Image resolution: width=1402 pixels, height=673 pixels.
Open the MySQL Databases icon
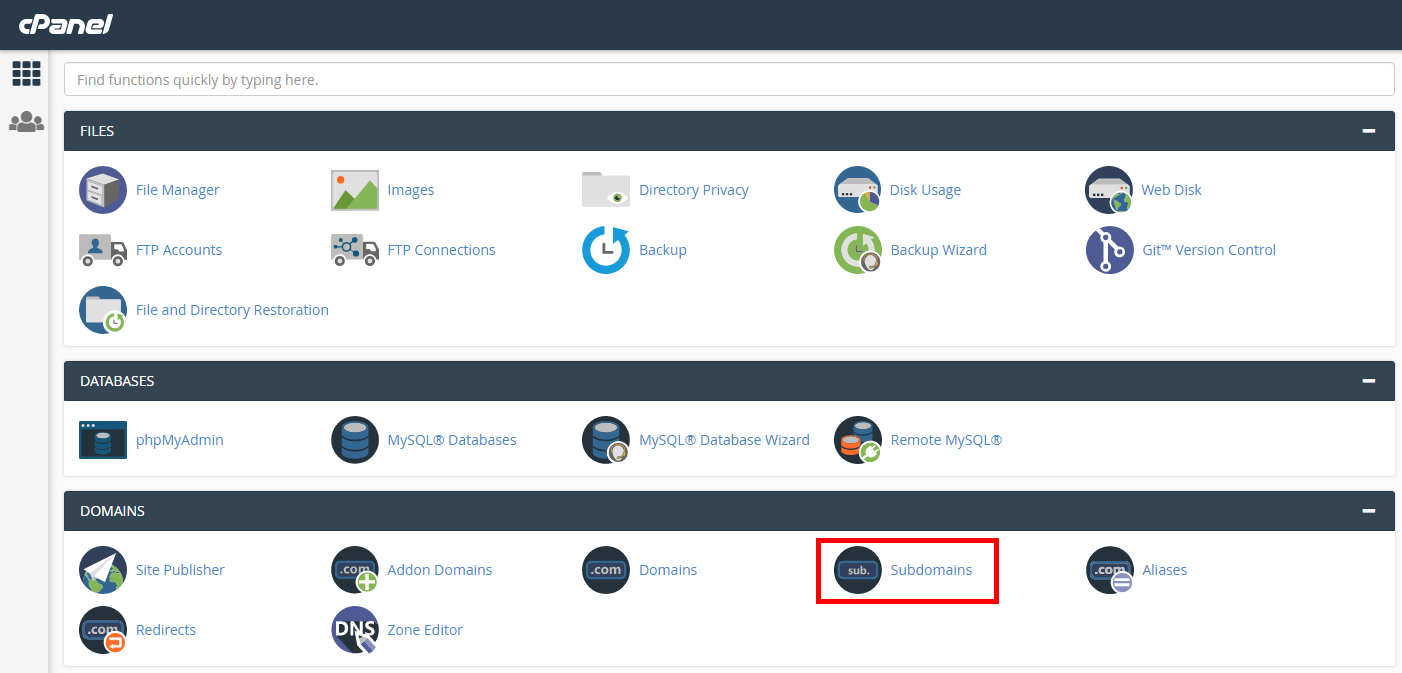[355, 440]
